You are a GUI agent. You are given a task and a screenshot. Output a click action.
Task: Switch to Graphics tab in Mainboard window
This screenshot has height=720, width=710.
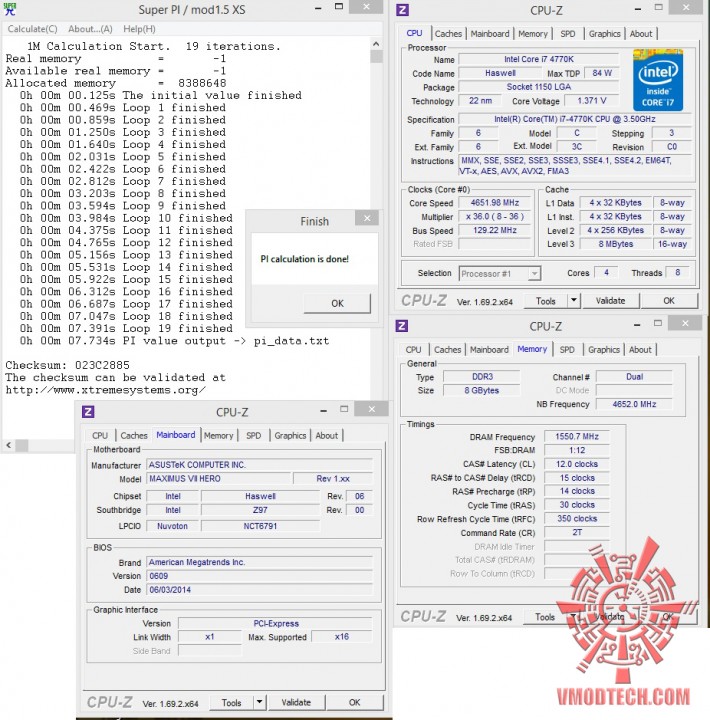pyautogui.click(x=290, y=435)
